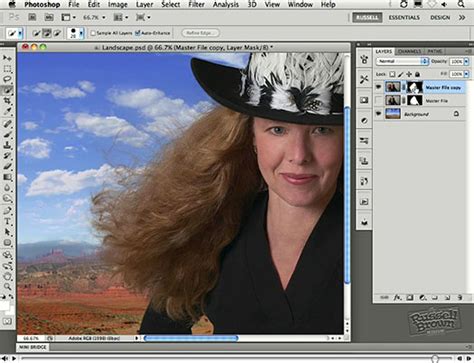Open the Screen Mode dropdown
The height and width of the screenshot is (363, 474).
pyautogui.click(x=143, y=17)
